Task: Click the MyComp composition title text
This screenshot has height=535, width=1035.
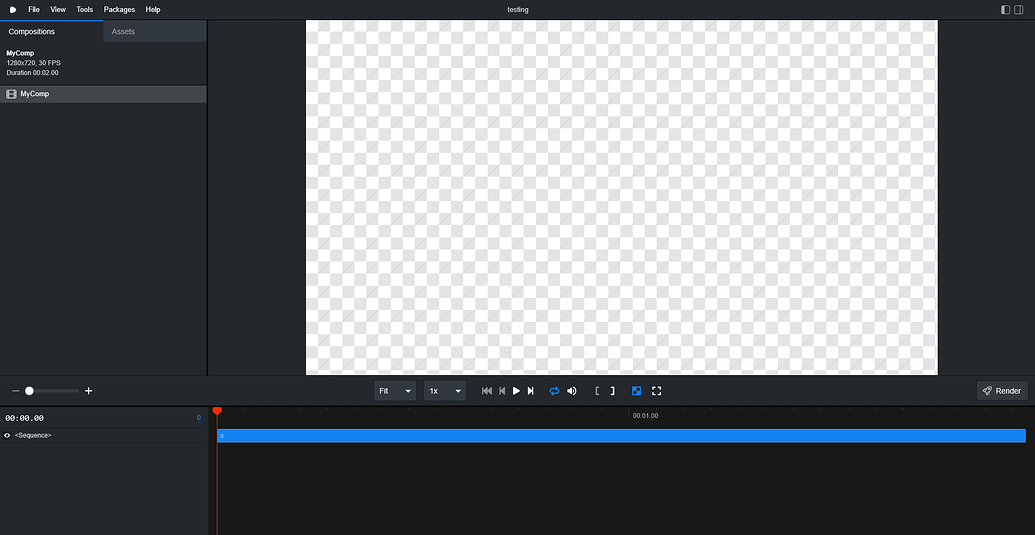Action: [20, 53]
